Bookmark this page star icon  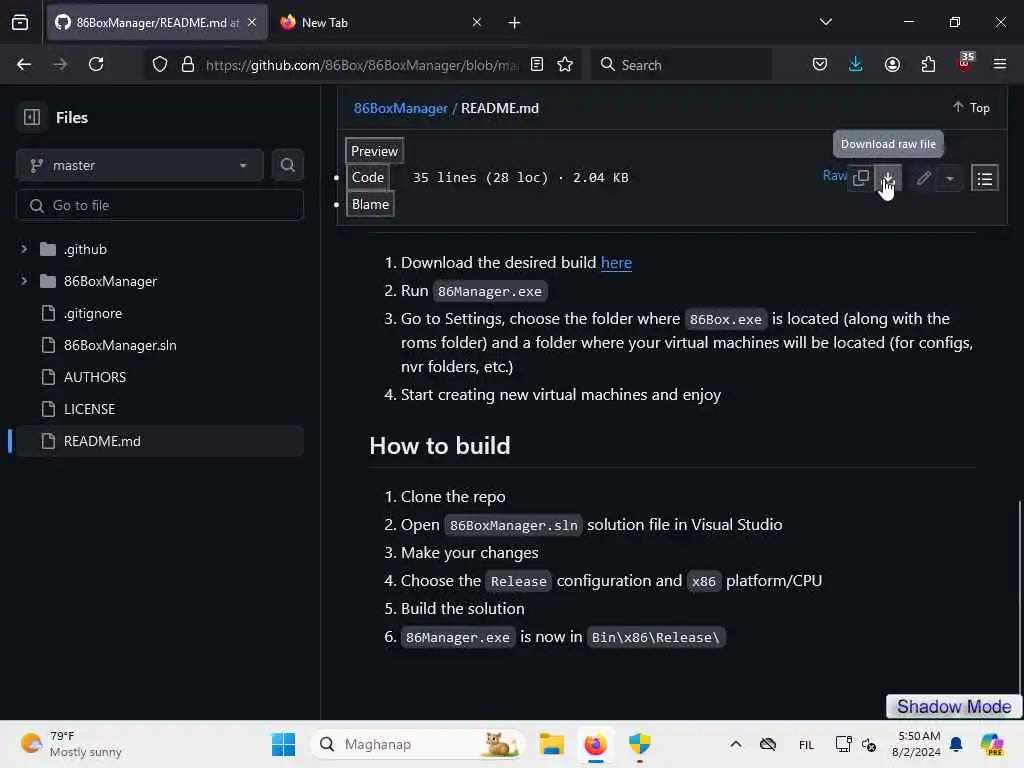point(565,64)
